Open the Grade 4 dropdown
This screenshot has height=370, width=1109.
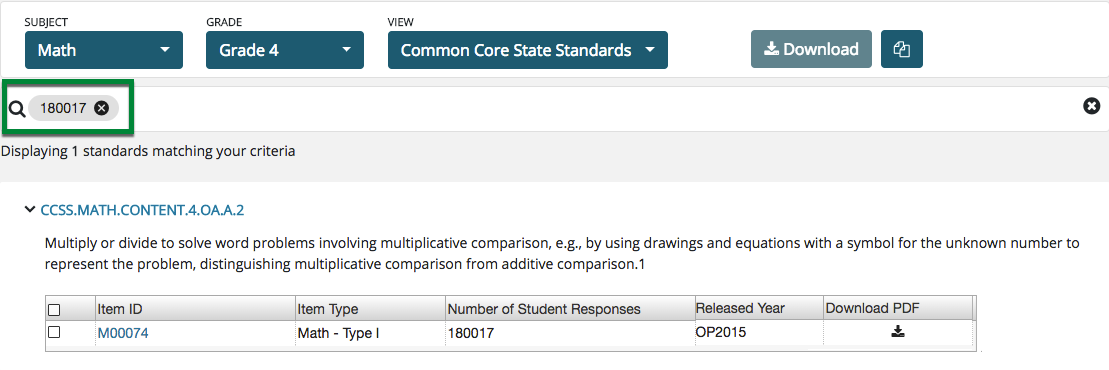(285, 50)
